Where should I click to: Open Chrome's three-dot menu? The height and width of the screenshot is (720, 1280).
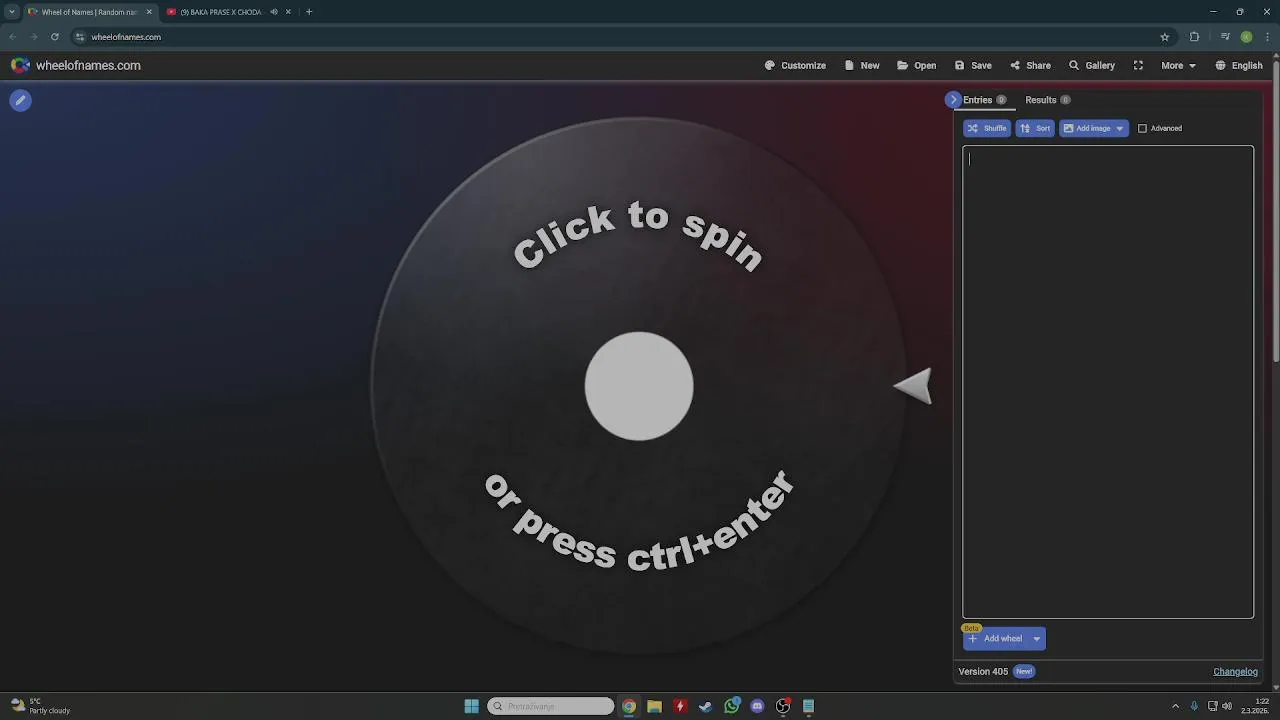tap(1267, 37)
